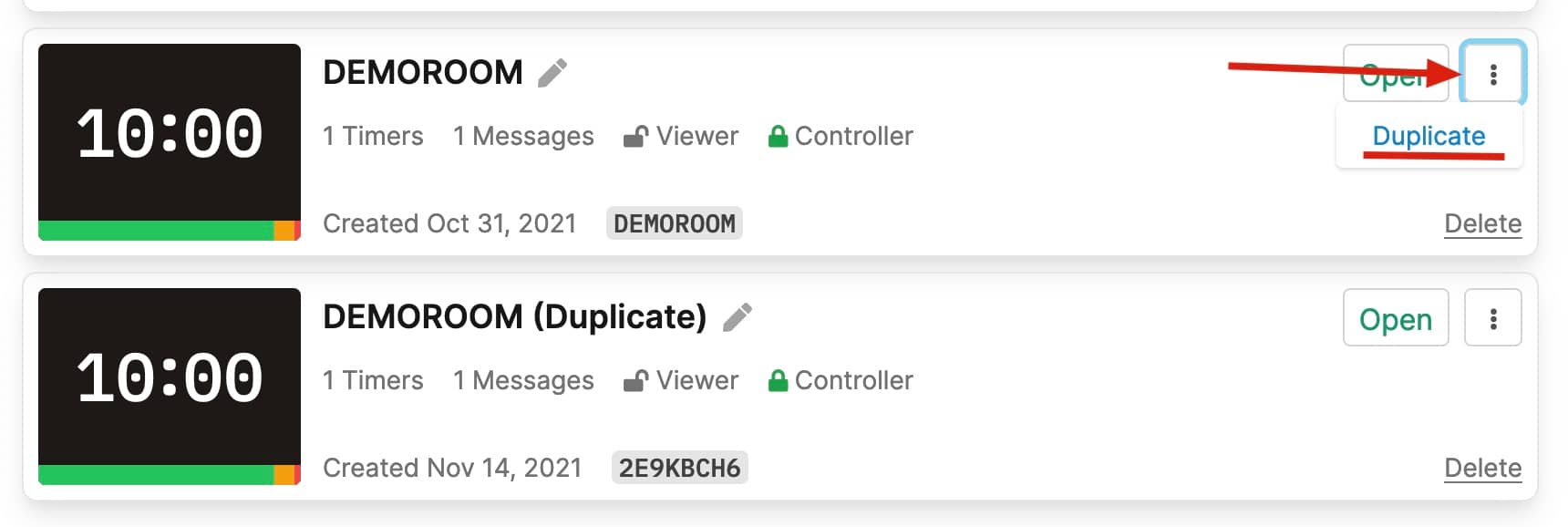Click green Controller lock icon for DEMOROOM
1568x527 pixels.
[x=778, y=137]
